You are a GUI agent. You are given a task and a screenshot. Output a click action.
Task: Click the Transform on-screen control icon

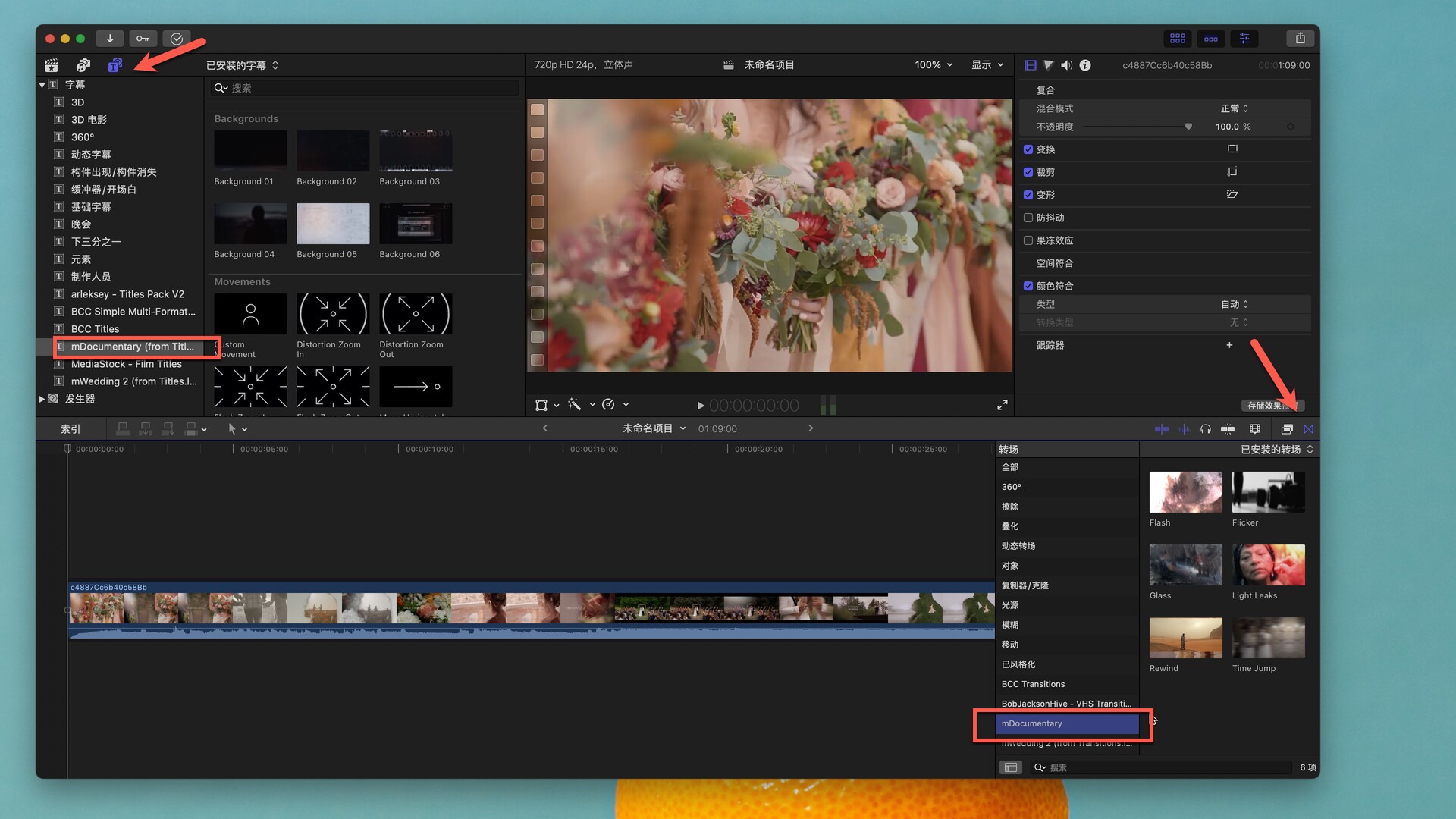(x=1232, y=149)
